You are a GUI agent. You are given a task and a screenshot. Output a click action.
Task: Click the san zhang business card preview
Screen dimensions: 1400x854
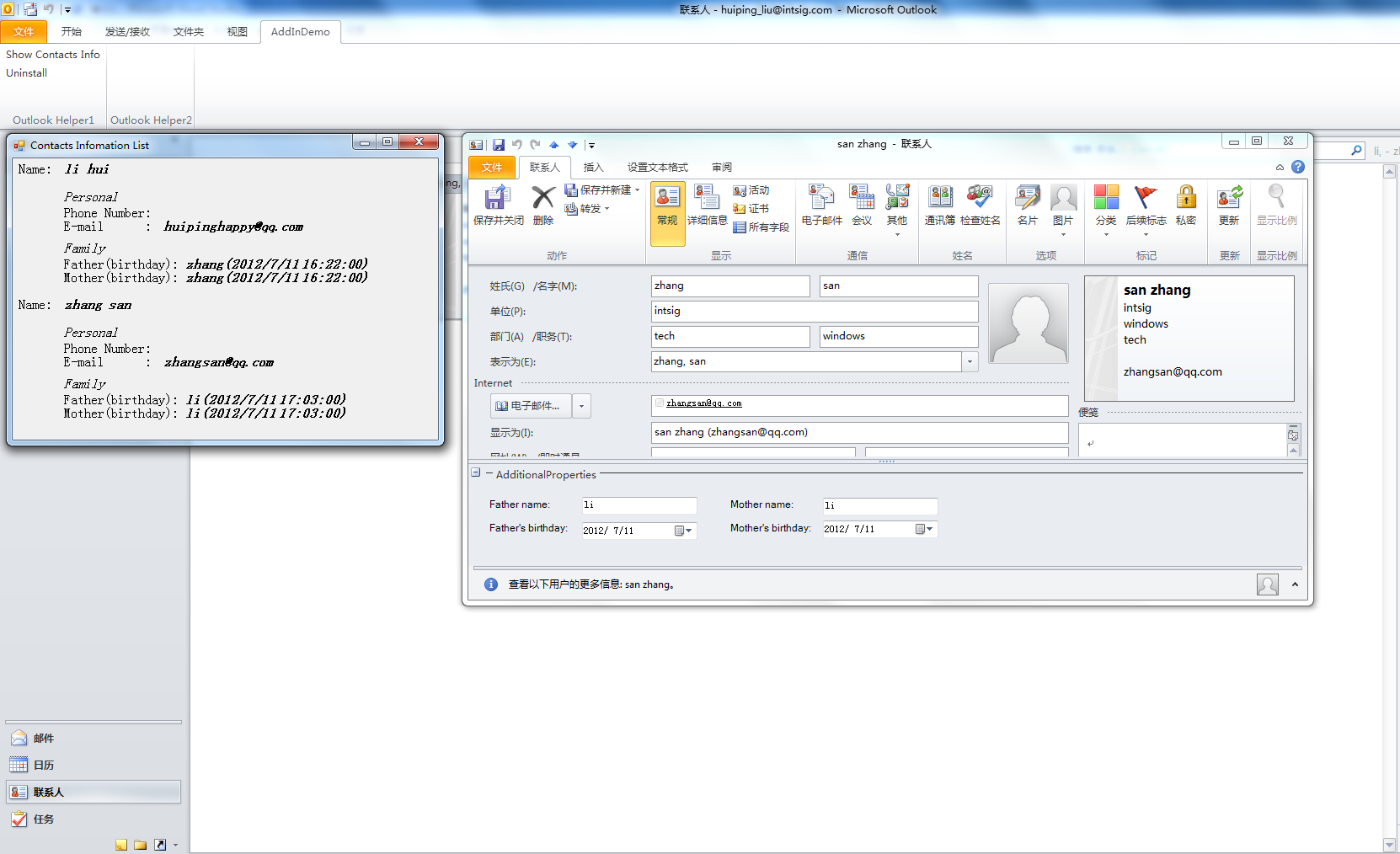click(1189, 339)
